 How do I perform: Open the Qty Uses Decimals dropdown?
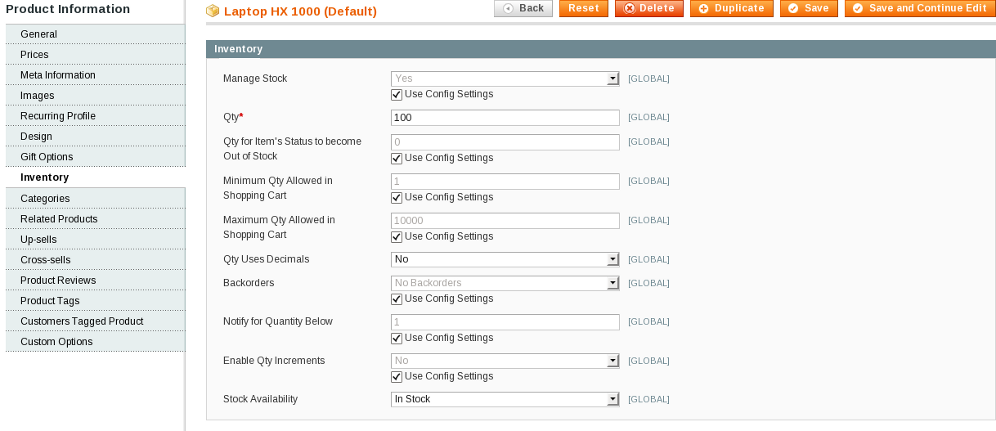(x=505, y=260)
